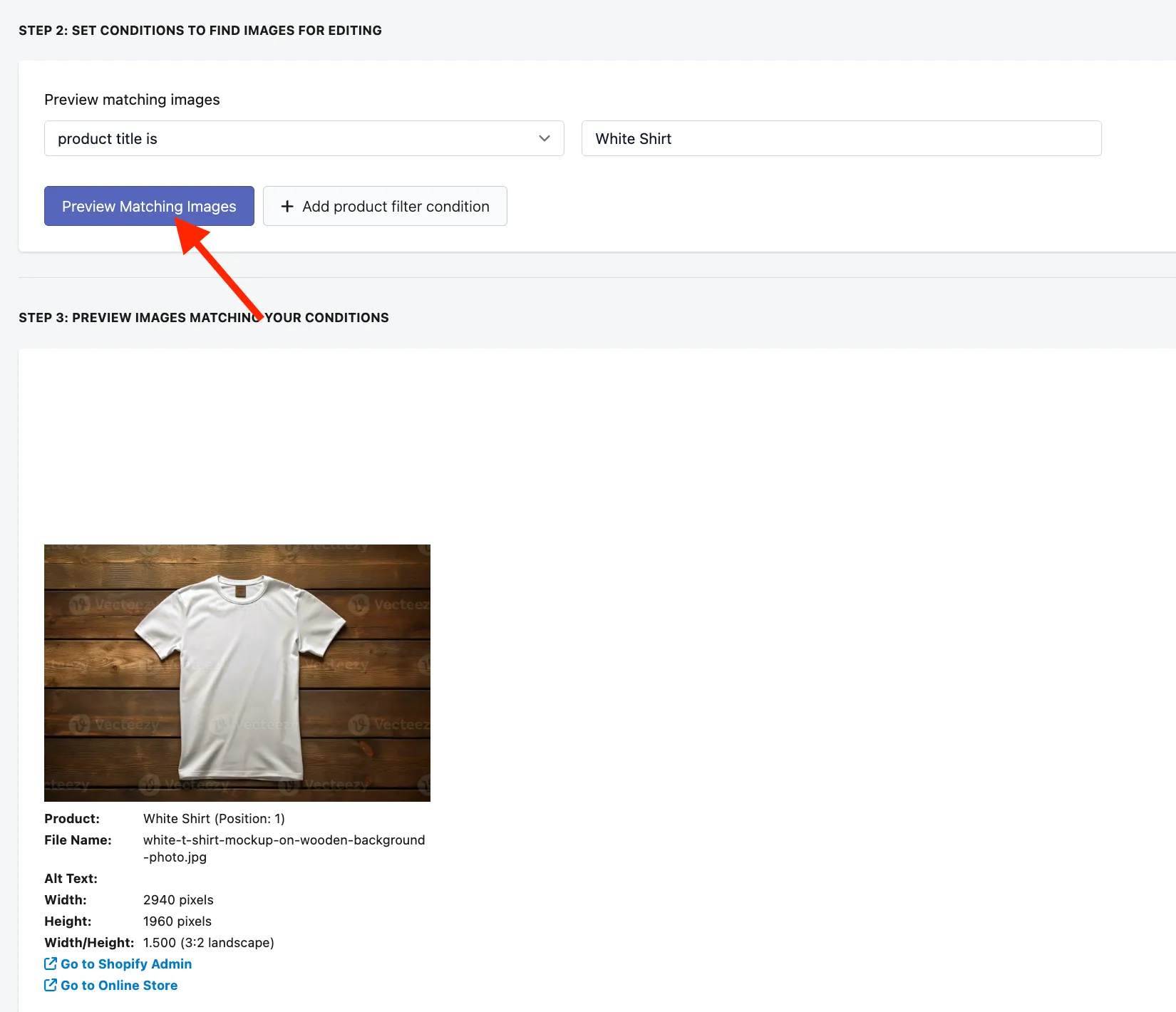Click the Step 3 section heading
Image resolution: width=1176 pixels, height=1012 pixels.
click(204, 318)
